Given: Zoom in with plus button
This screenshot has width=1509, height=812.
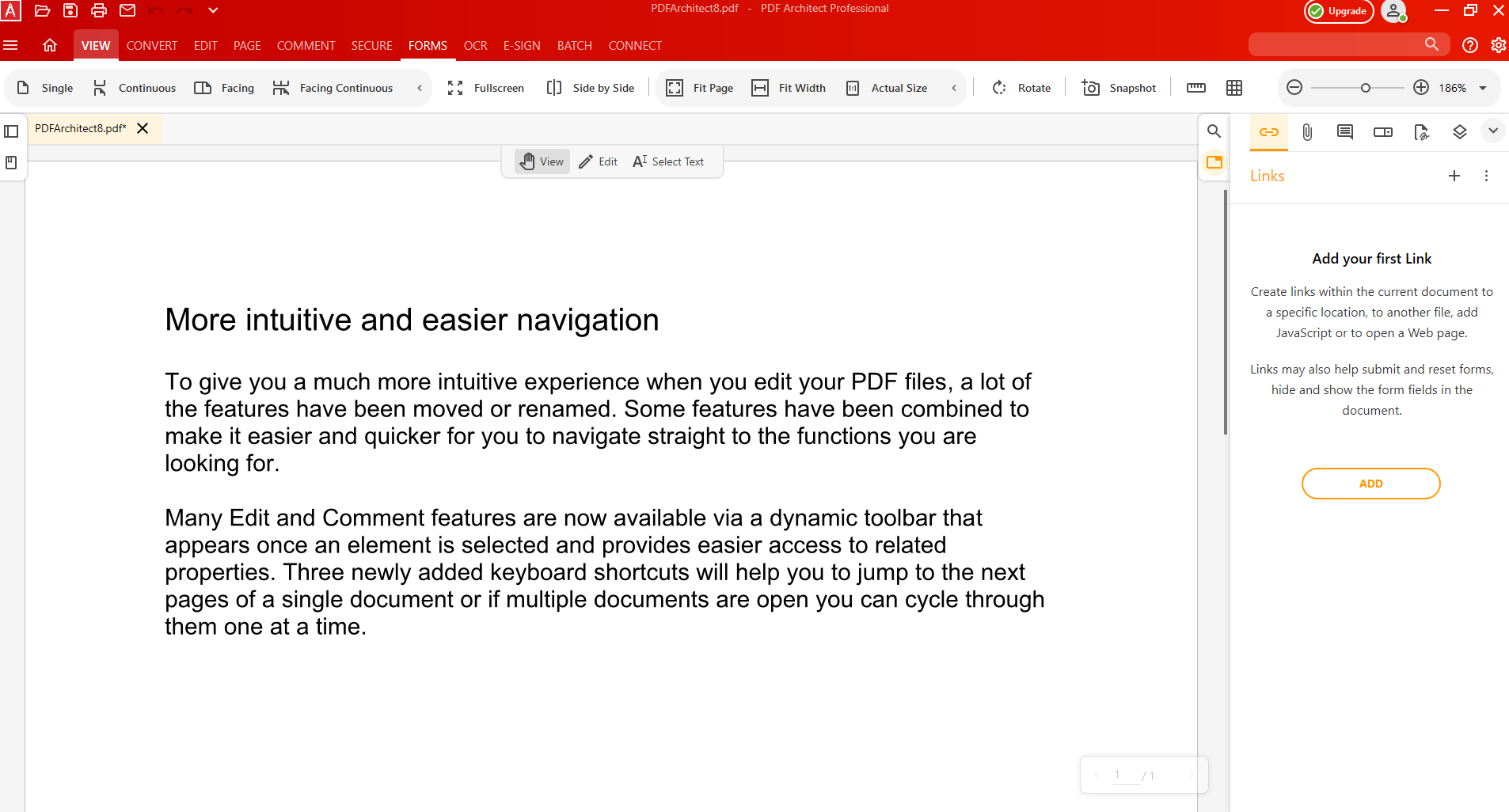Looking at the screenshot, I should tap(1421, 88).
